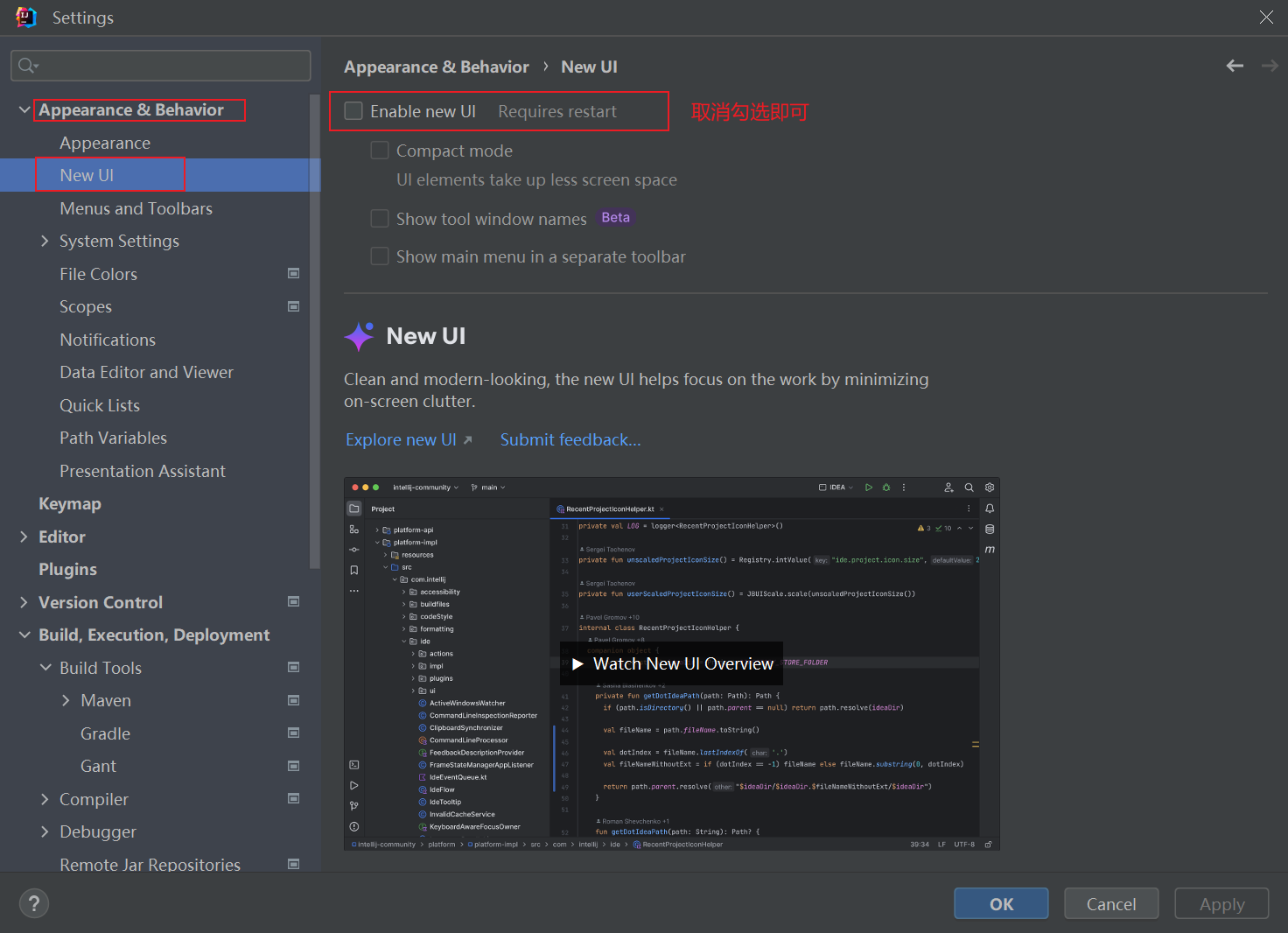1288x933 pixels.
Task: Expand the Debugger node
Action: coord(45,831)
